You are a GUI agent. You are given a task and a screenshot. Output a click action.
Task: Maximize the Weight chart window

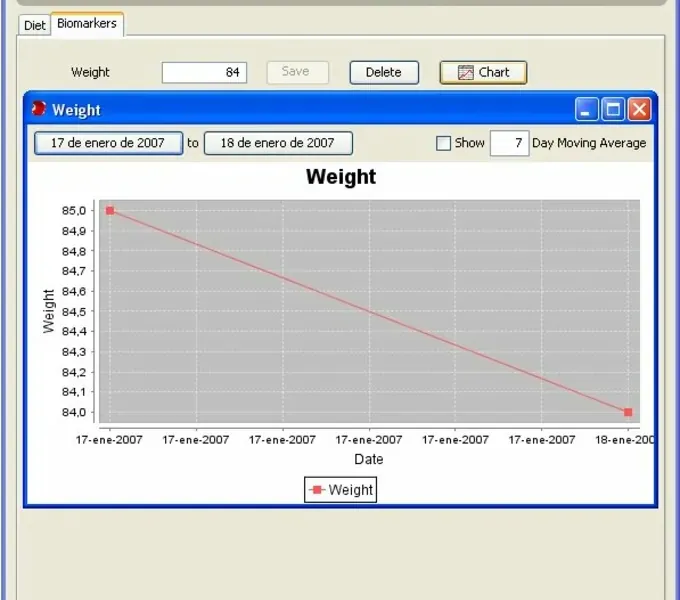tap(613, 109)
